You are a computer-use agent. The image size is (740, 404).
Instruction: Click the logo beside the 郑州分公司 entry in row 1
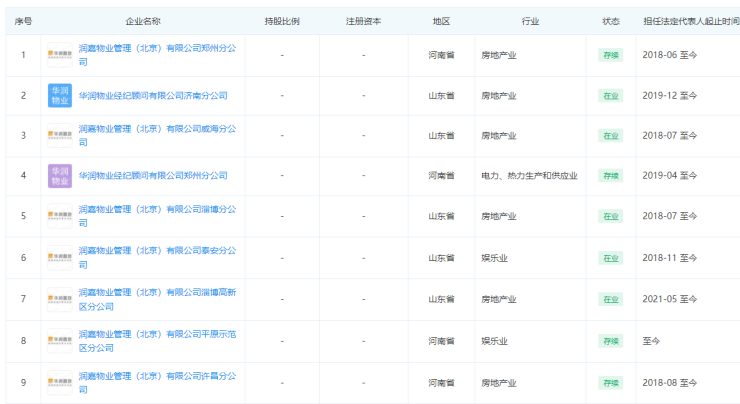[x=60, y=54]
